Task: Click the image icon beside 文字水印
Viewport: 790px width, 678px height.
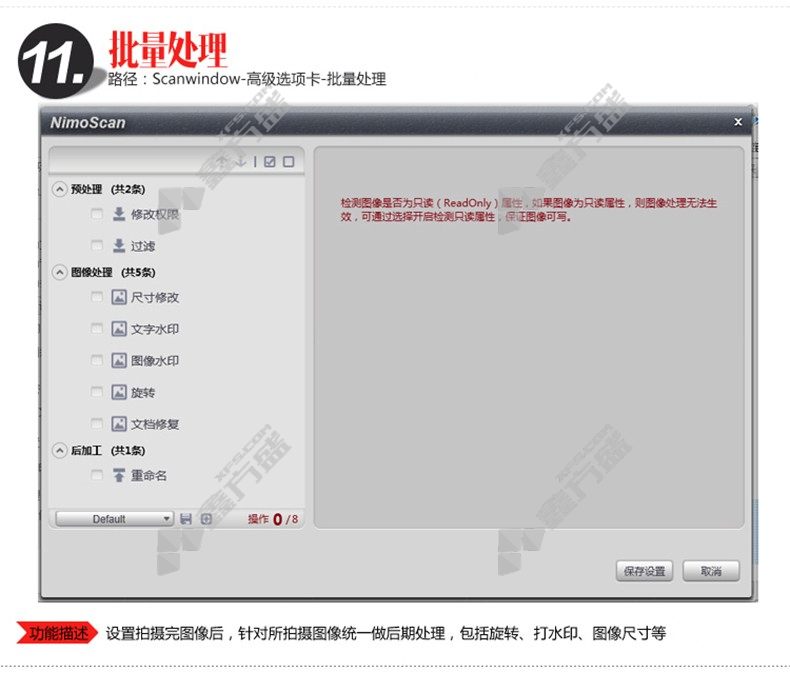Action: point(119,329)
